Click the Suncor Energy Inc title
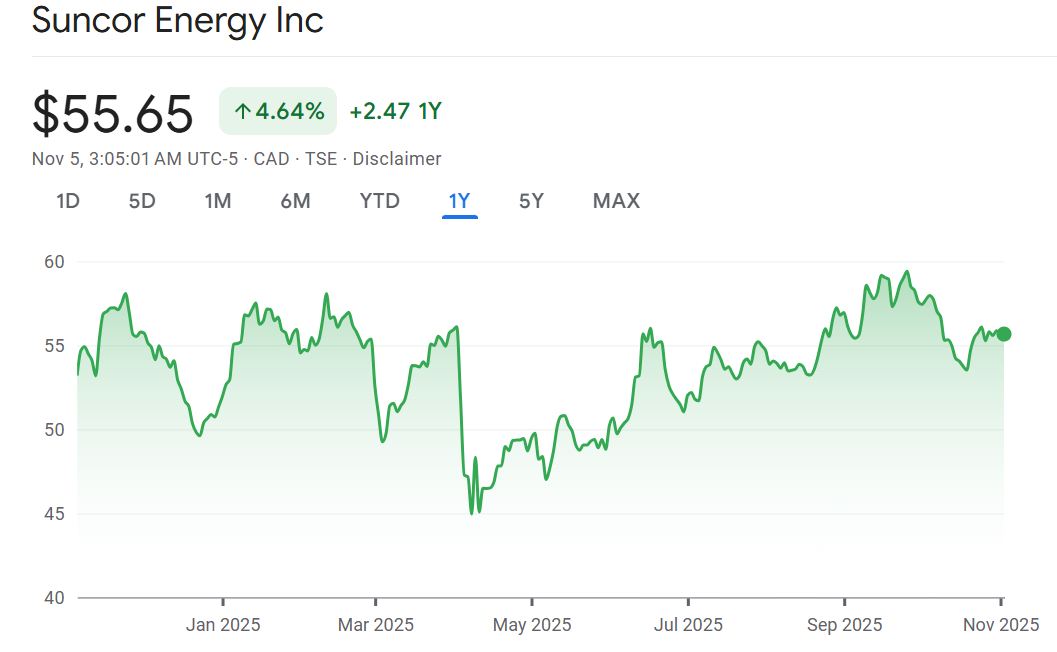The height and width of the screenshot is (652, 1057). [x=178, y=21]
